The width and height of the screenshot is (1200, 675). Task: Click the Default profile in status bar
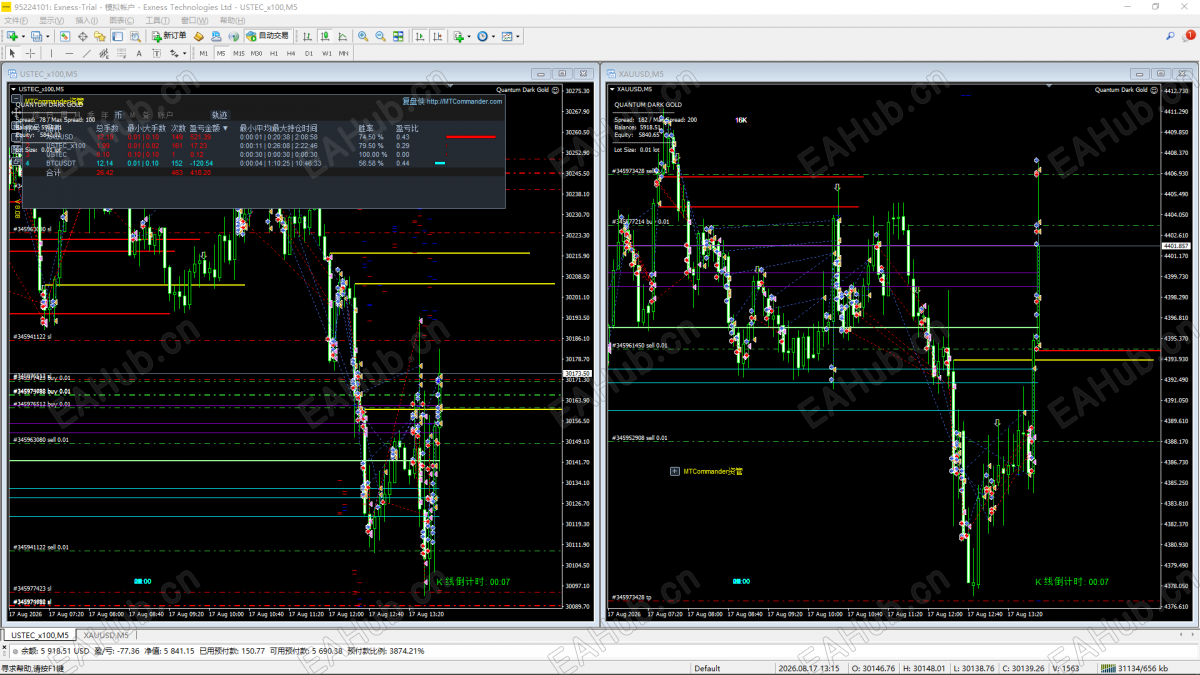pos(708,668)
